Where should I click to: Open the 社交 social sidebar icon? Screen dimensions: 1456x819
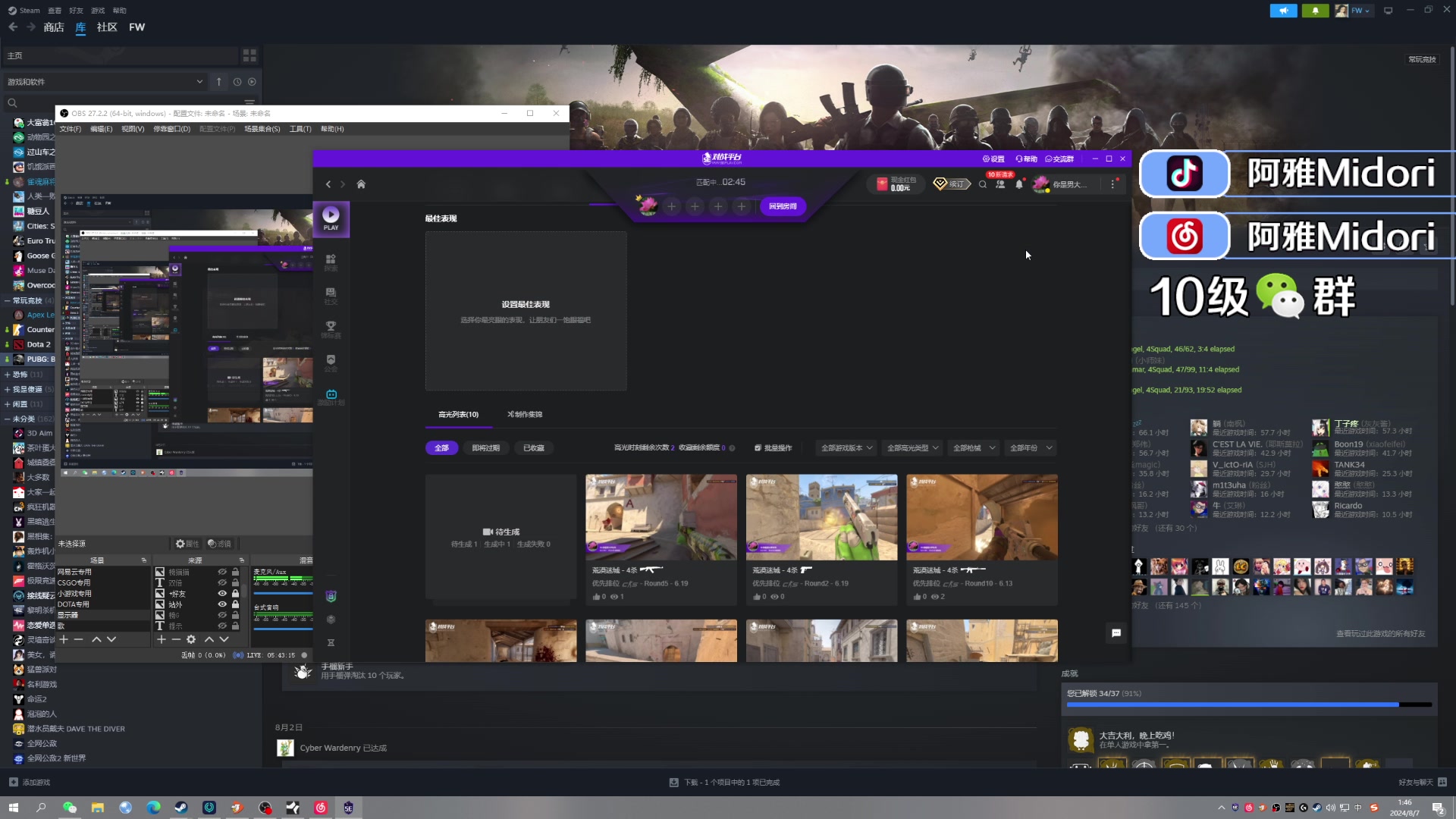point(331,296)
